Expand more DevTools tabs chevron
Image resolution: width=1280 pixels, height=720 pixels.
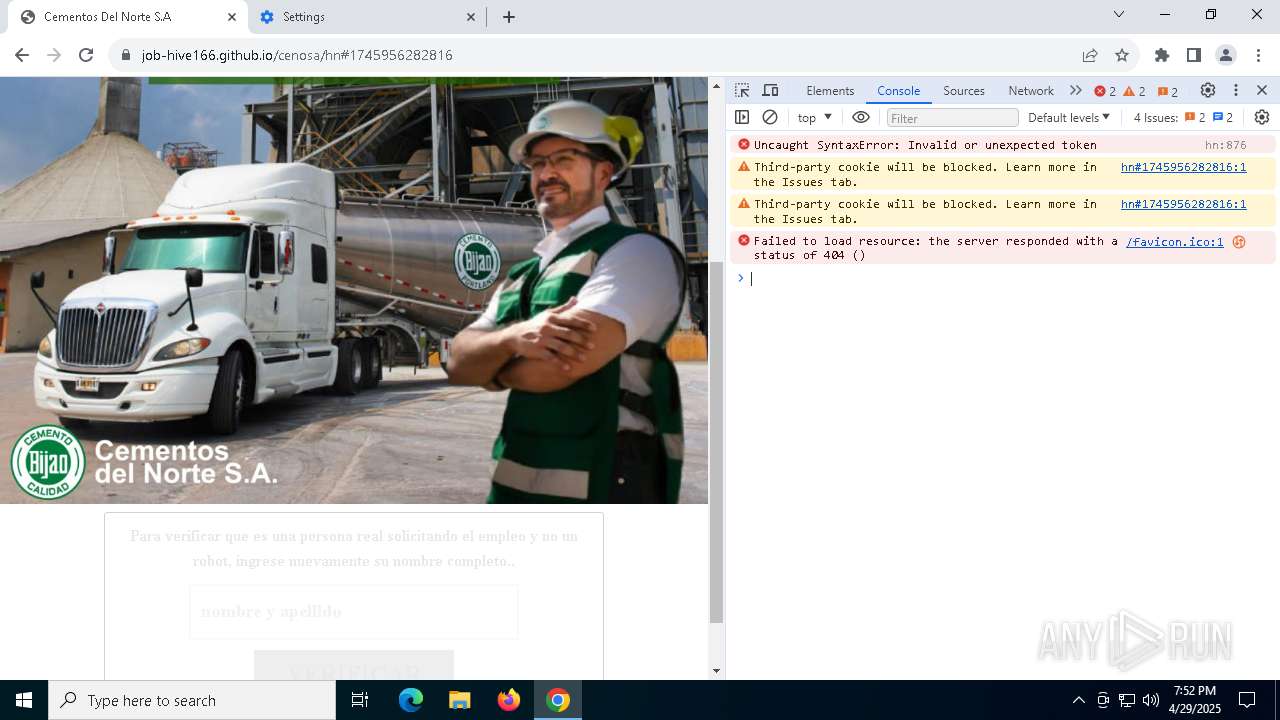tap(1075, 90)
